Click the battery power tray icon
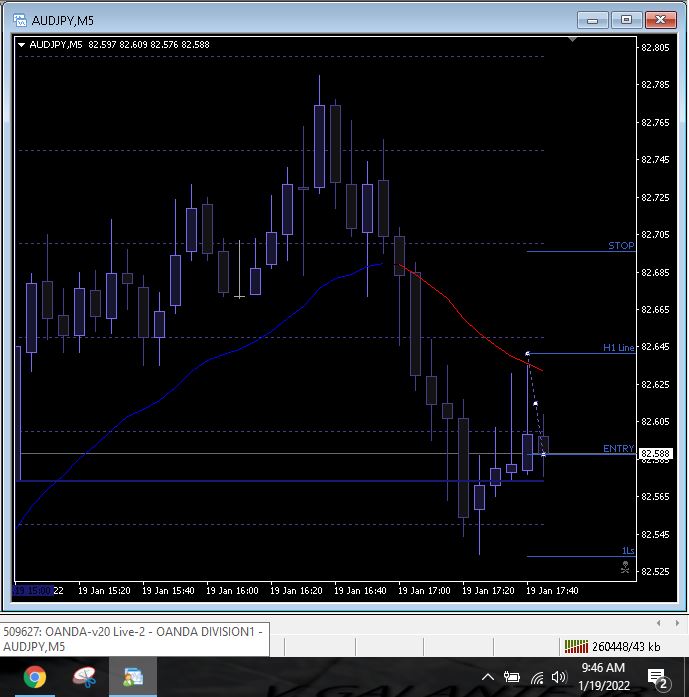The width and height of the screenshot is (689, 697). 512,677
